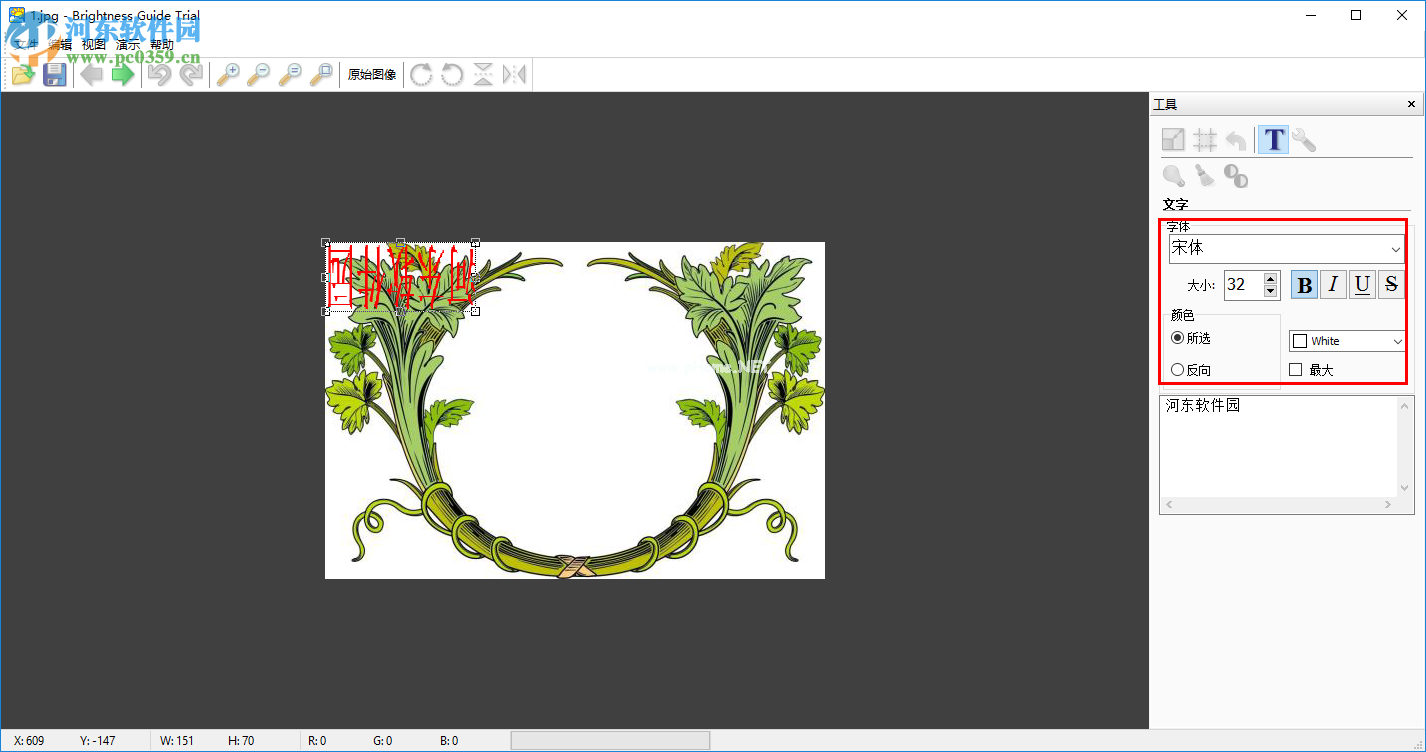The height and width of the screenshot is (752, 1426).
Task: Expand the 宋体 font dropdown
Action: [1395, 249]
